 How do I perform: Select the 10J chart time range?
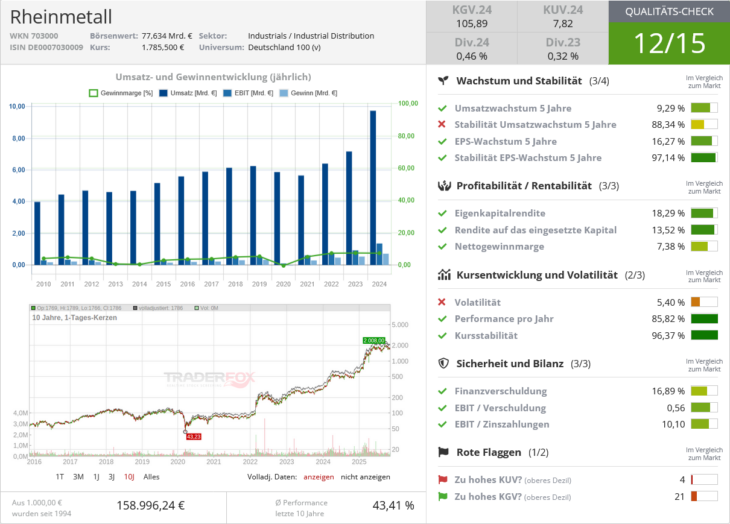pyautogui.click(x=129, y=476)
